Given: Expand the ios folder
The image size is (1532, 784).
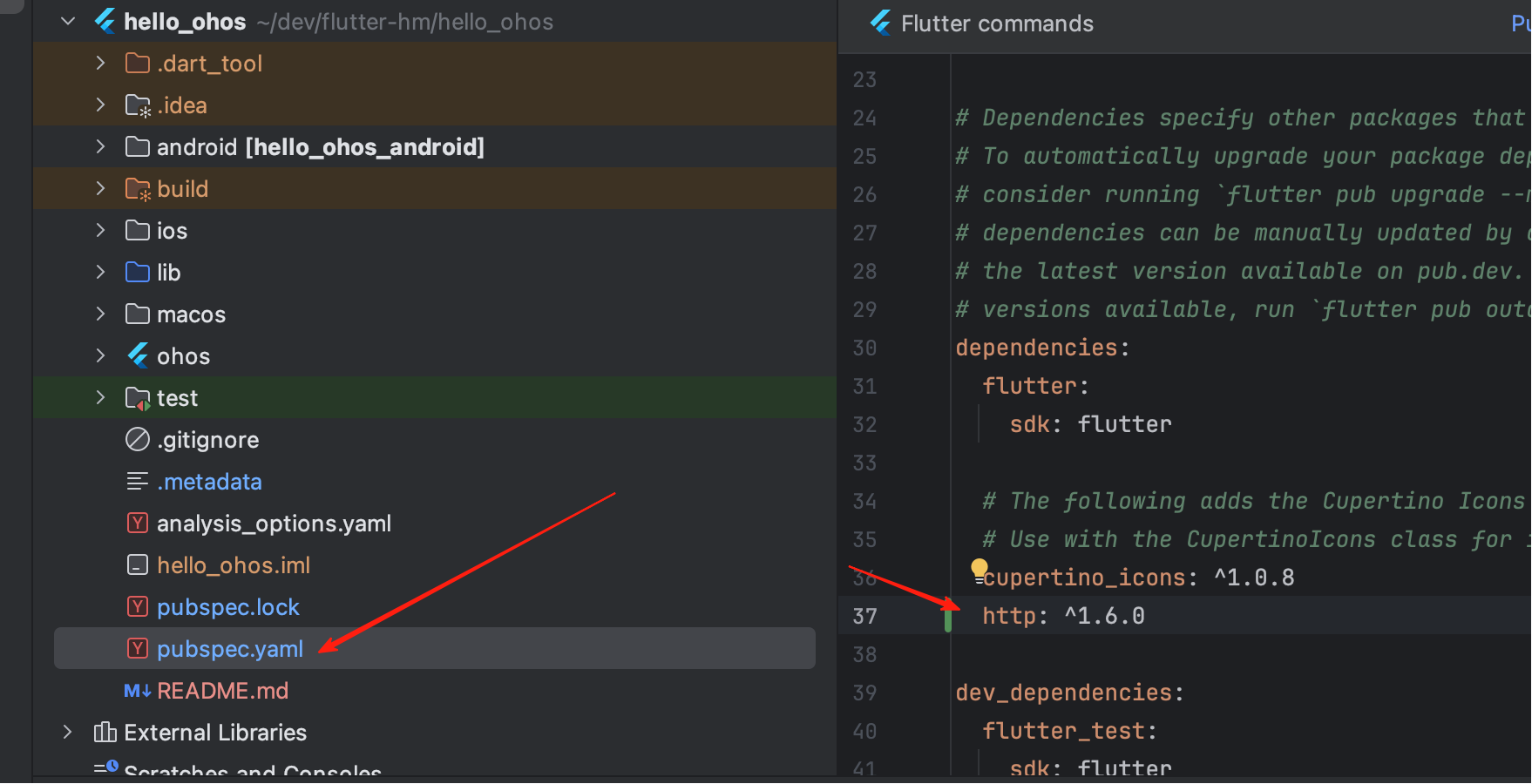Looking at the screenshot, I should (x=100, y=230).
